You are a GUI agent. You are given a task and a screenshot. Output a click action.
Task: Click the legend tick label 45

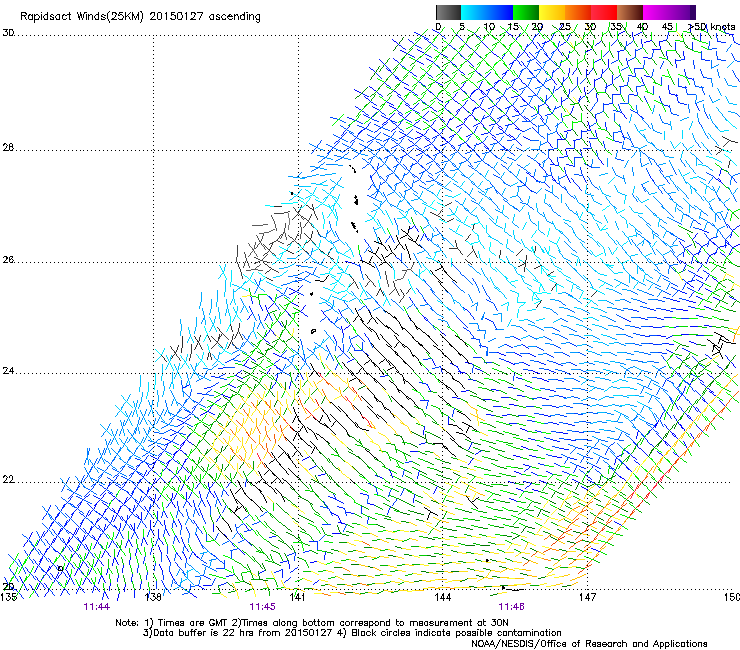[667, 27]
